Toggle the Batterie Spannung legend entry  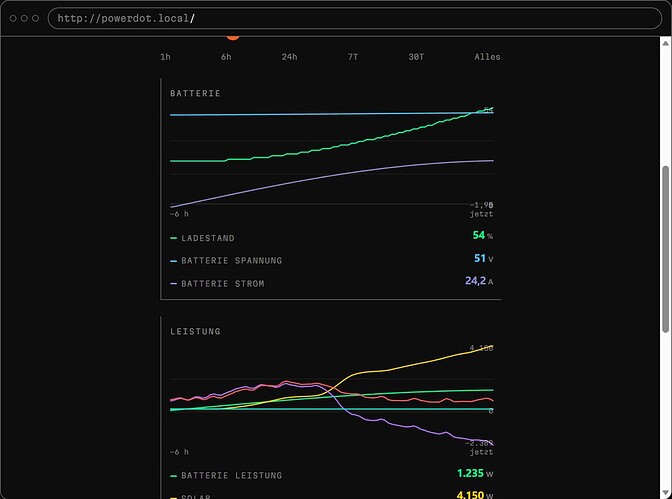pyautogui.click(x=331, y=260)
